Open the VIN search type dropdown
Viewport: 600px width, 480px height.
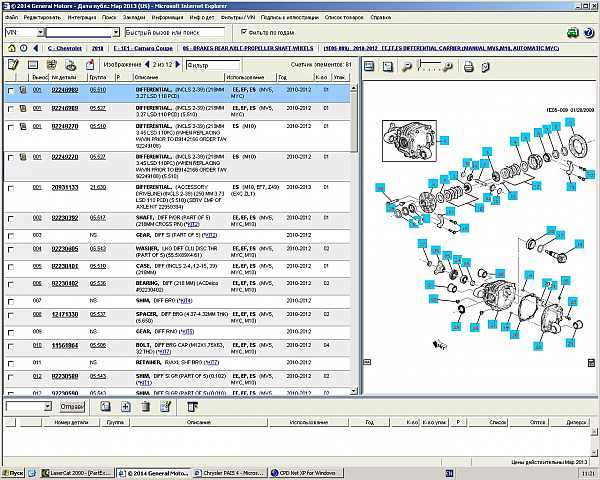[38, 32]
